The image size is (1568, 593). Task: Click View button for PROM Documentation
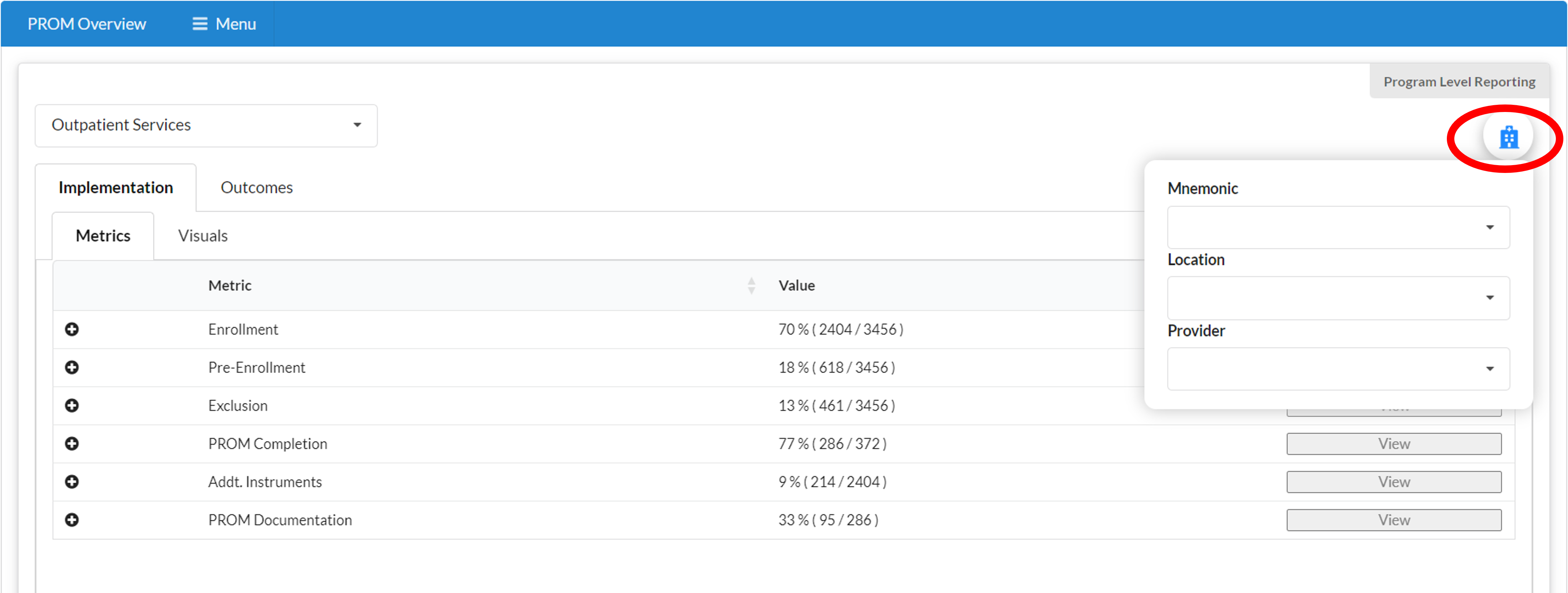click(x=1393, y=520)
